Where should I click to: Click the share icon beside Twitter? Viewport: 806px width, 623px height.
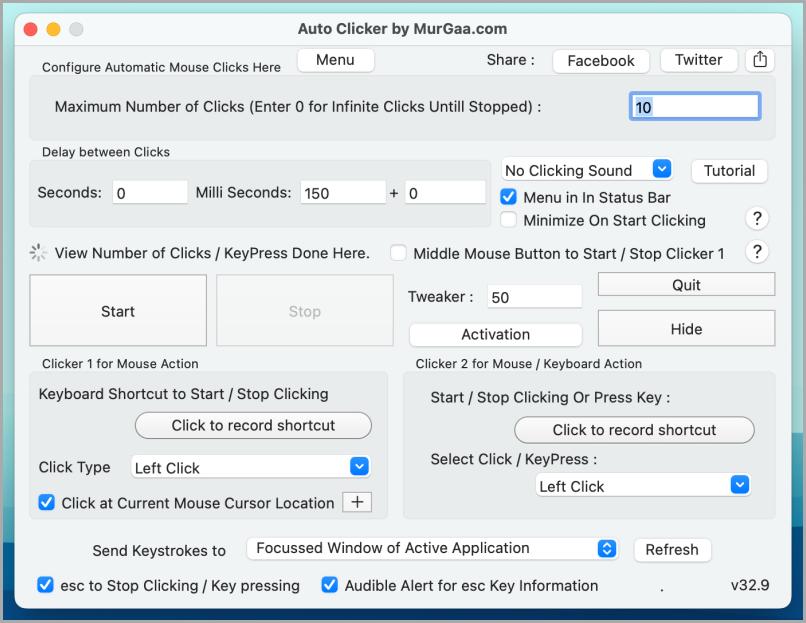pyautogui.click(x=760, y=60)
